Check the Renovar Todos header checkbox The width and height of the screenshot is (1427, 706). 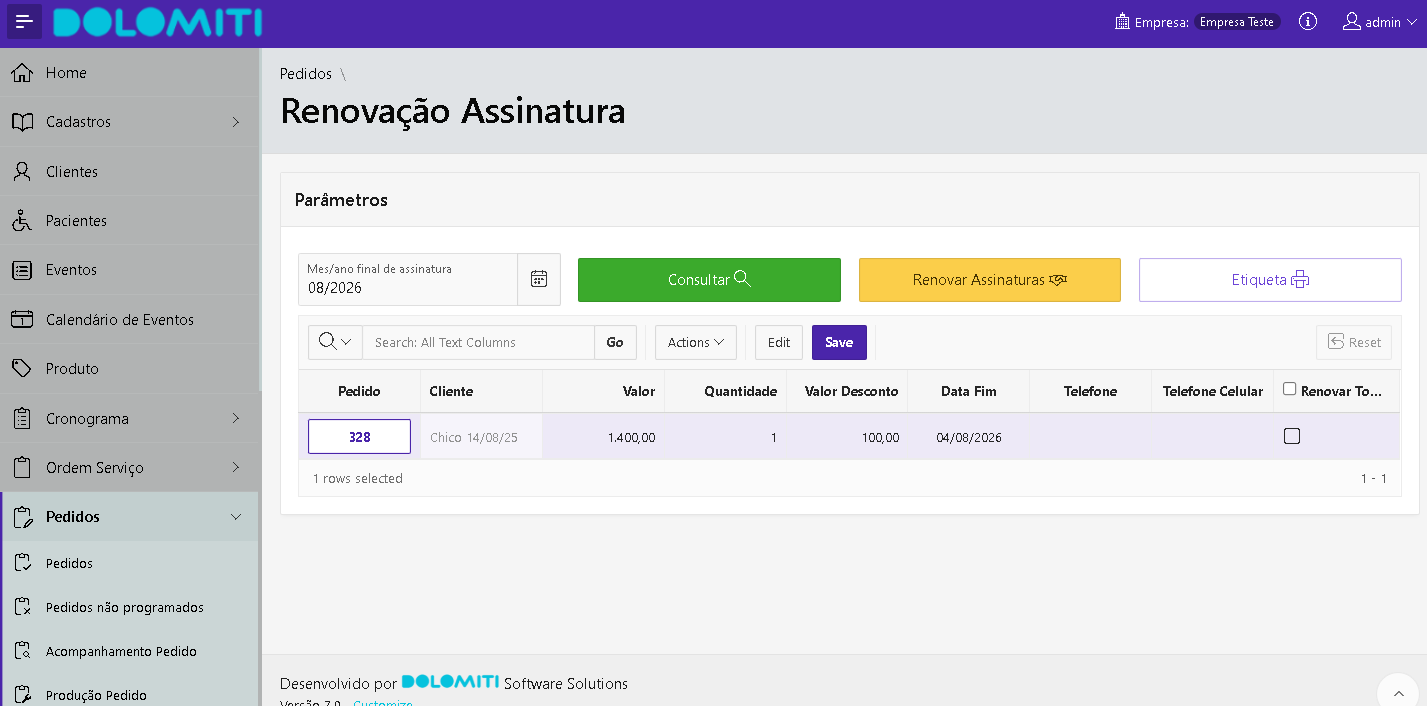click(x=1290, y=390)
